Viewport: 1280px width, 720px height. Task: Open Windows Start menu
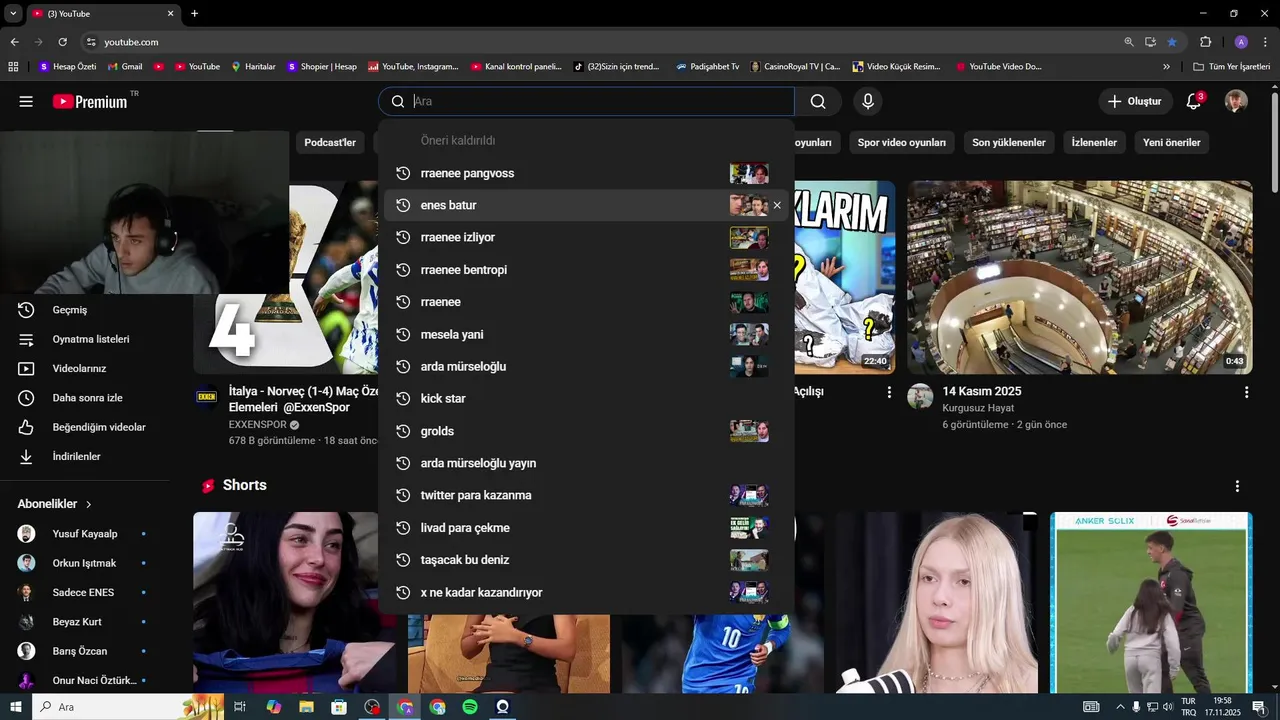[15, 707]
